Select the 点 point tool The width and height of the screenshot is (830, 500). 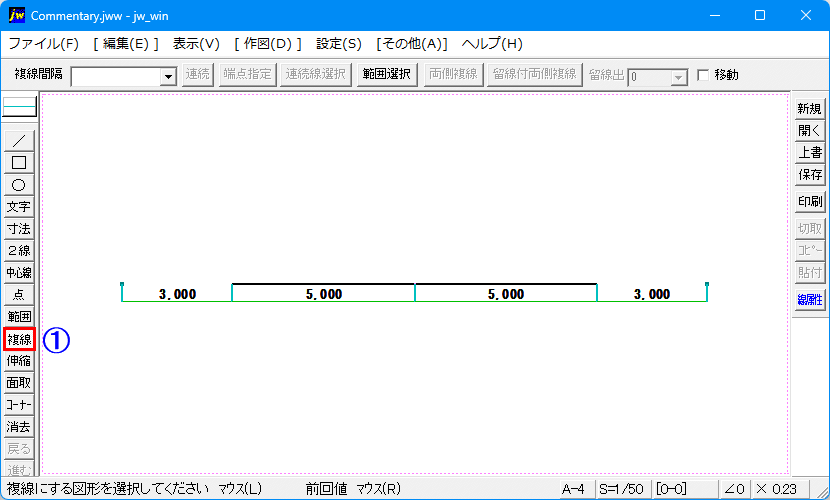click(19, 295)
